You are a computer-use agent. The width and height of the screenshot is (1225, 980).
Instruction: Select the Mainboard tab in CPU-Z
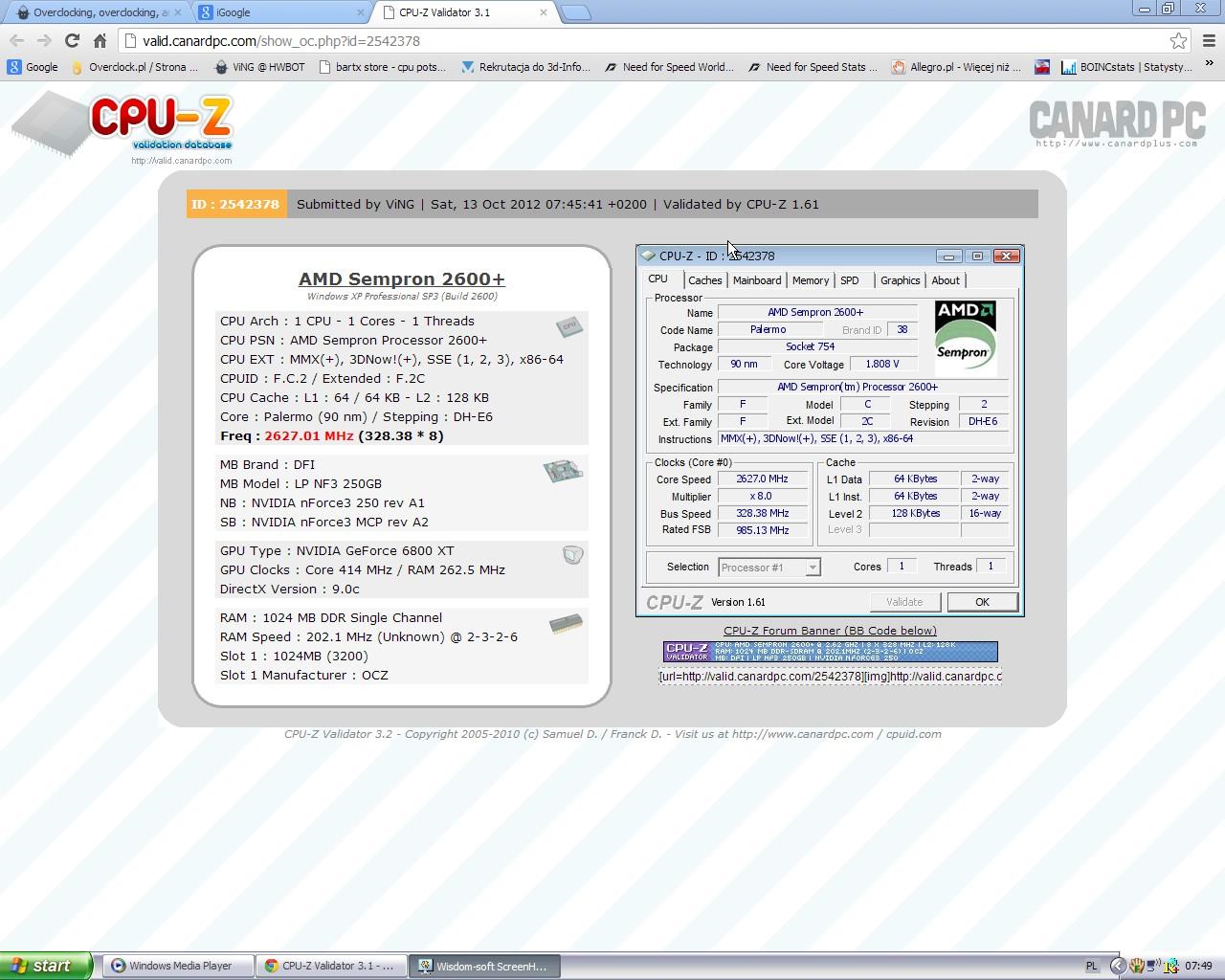(x=757, y=280)
